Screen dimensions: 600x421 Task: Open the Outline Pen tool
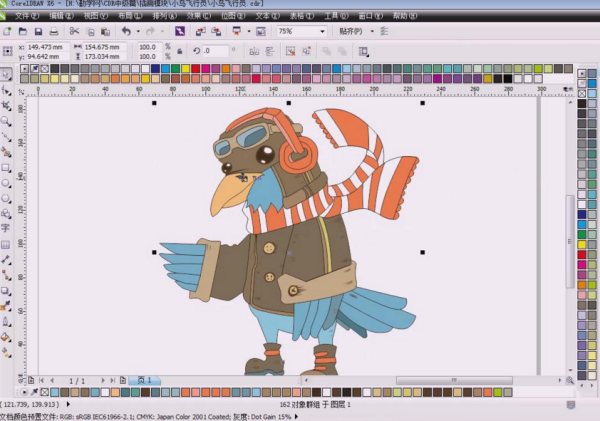tap(6, 321)
